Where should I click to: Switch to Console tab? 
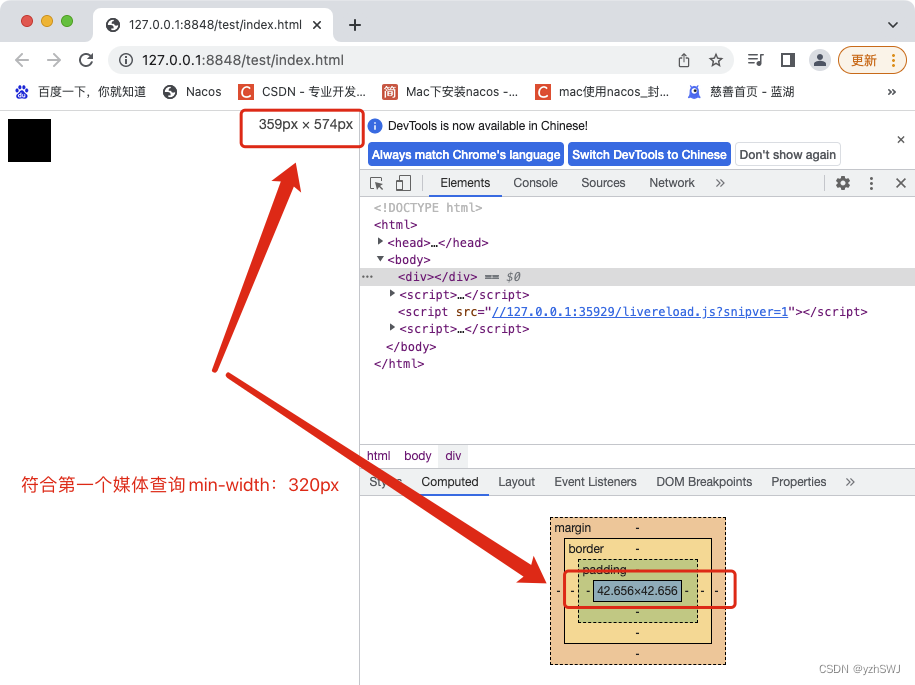point(535,183)
